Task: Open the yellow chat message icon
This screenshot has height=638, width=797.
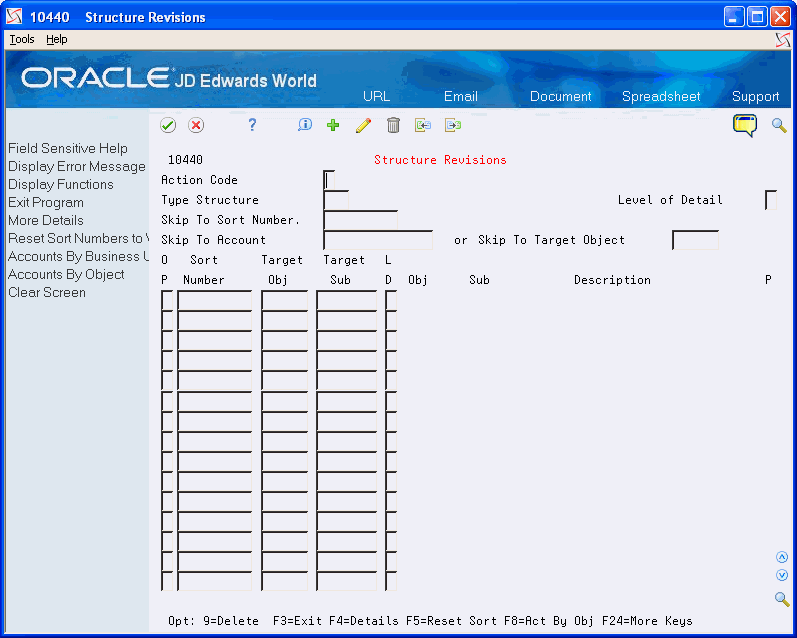Action: point(745,125)
